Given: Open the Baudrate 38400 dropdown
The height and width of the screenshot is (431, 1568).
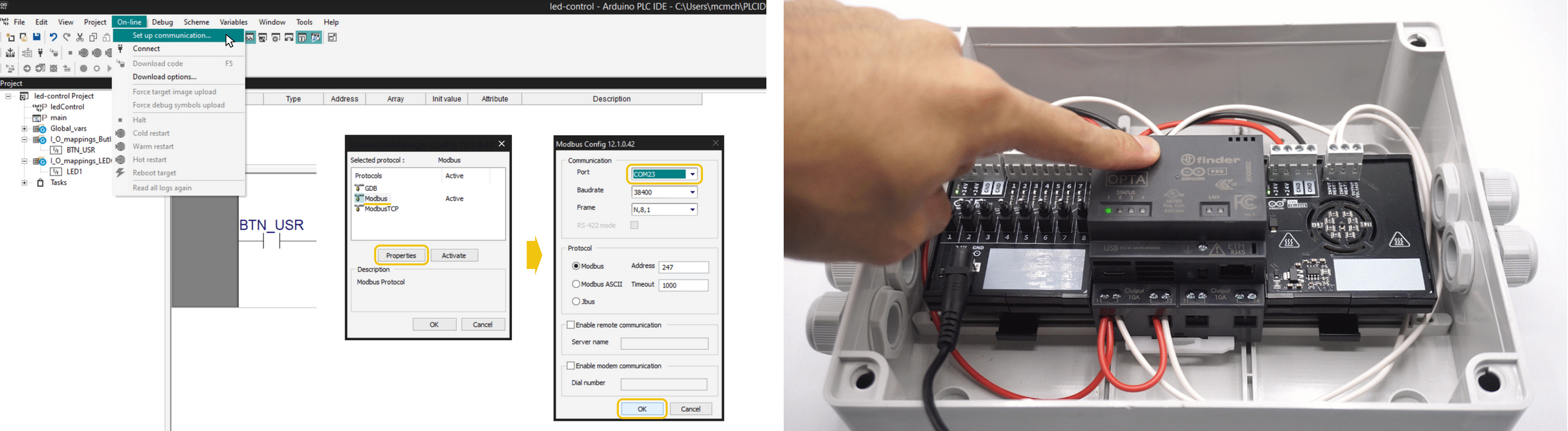Looking at the screenshot, I should 692,192.
